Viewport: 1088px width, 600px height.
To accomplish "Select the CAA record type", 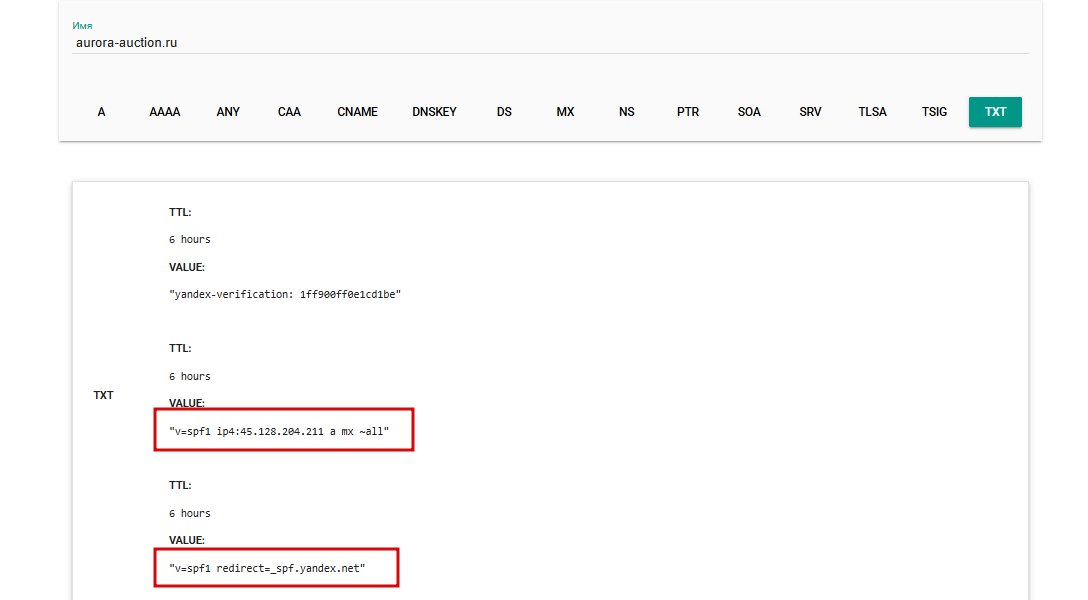I will click(x=289, y=112).
